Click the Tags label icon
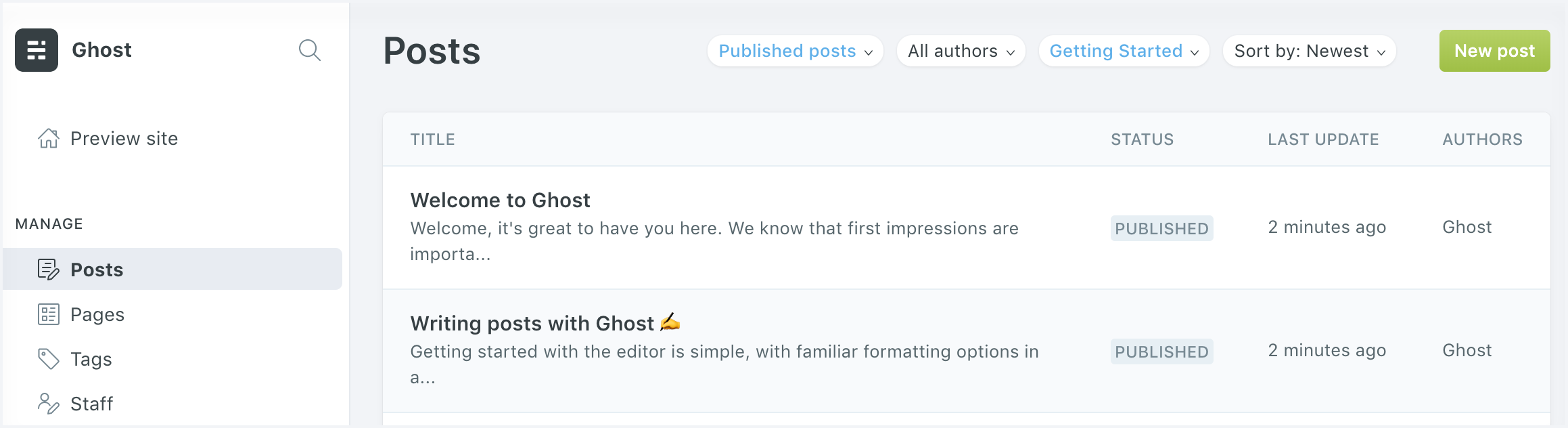Screen dimensions: 1568x428 [x=49, y=359]
